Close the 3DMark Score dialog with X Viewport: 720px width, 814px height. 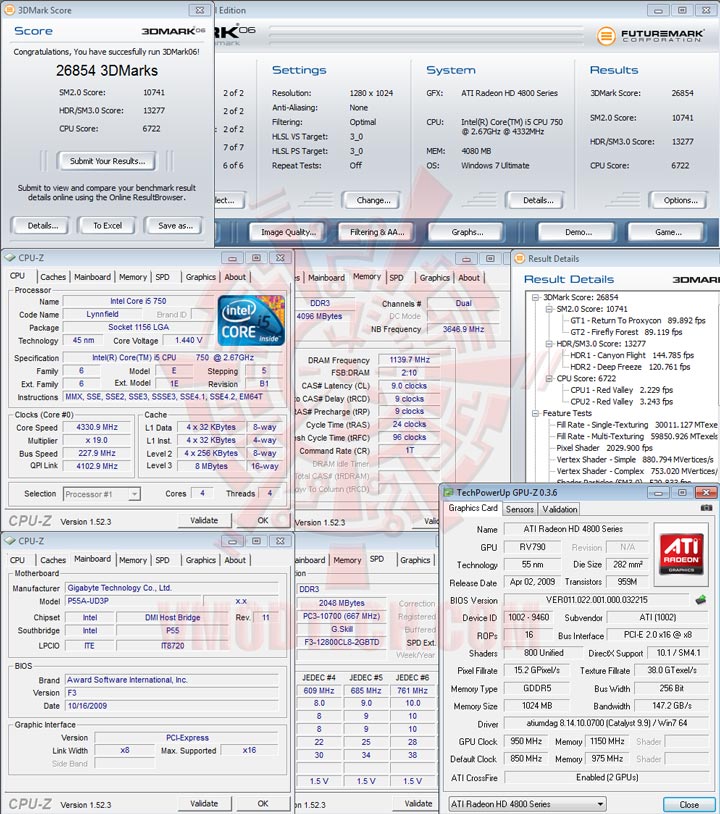[x=199, y=10]
